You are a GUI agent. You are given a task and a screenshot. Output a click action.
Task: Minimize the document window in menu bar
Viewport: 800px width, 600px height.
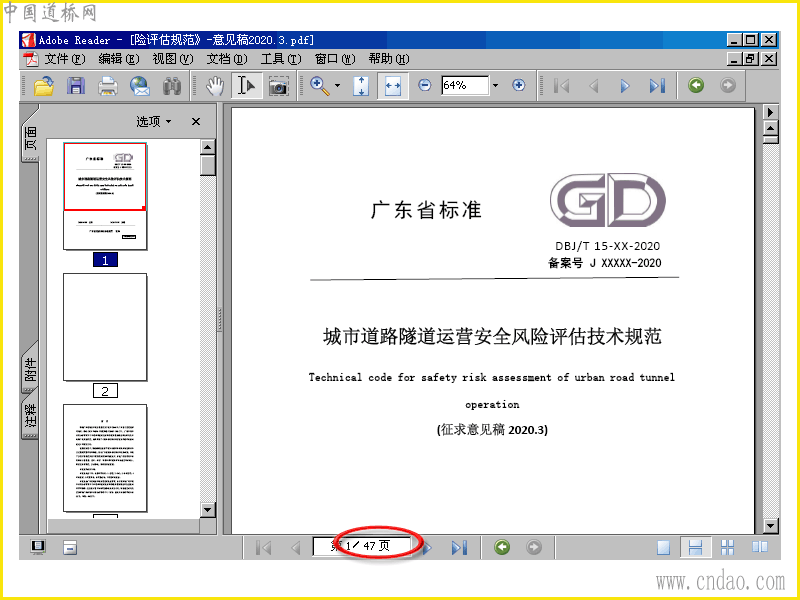[x=734, y=59]
